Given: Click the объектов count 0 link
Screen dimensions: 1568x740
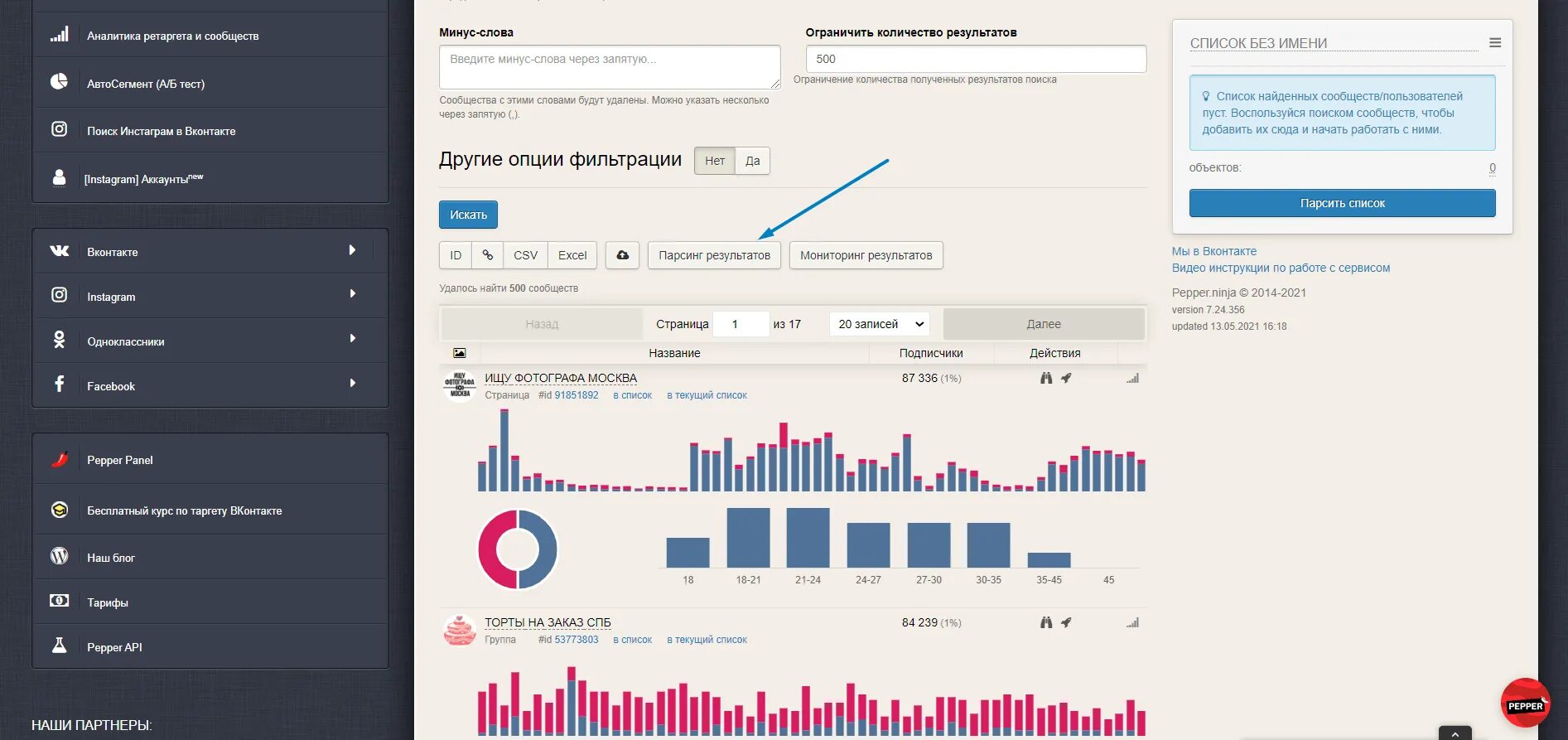Looking at the screenshot, I should point(1493,168).
